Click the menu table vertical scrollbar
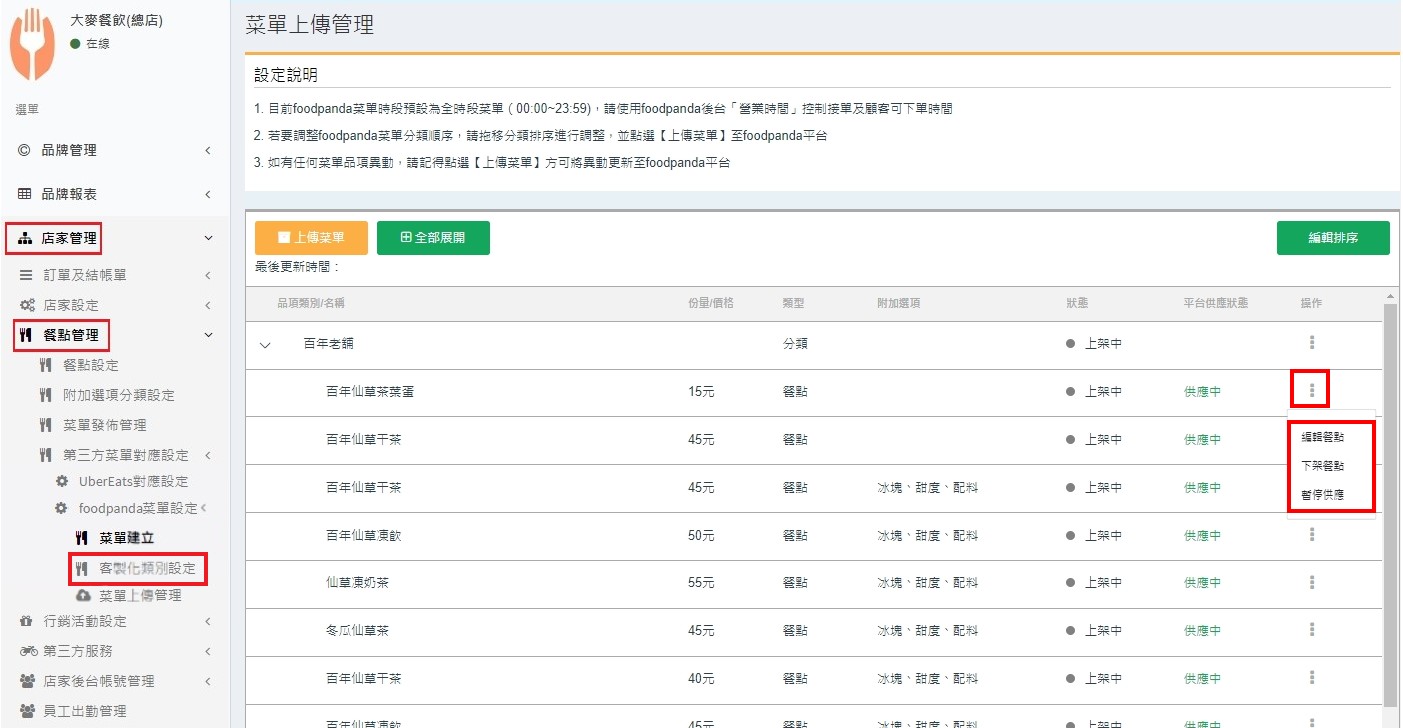1403x728 pixels. tap(1389, 500)
